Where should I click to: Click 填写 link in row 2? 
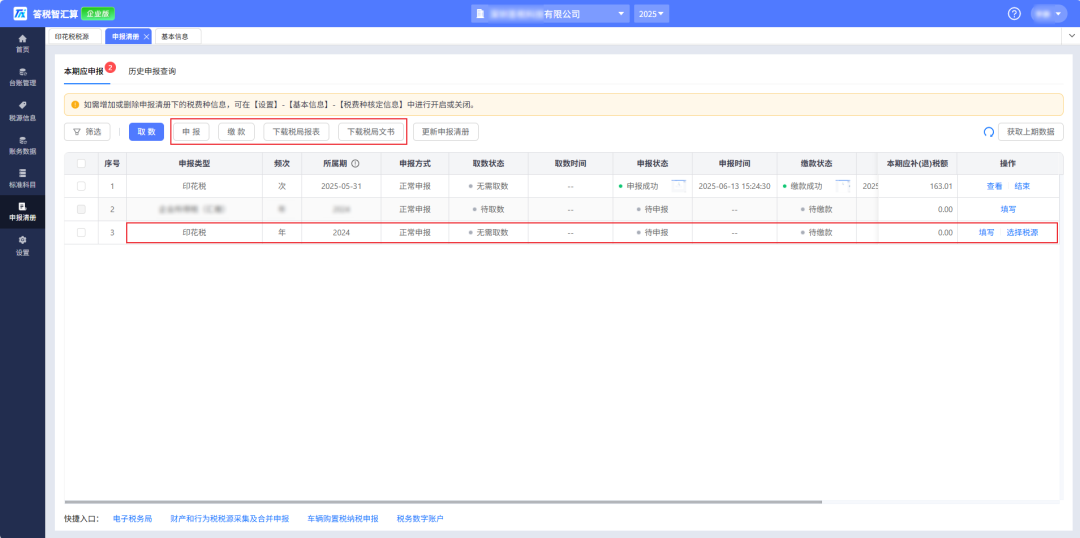[1008, 209]
